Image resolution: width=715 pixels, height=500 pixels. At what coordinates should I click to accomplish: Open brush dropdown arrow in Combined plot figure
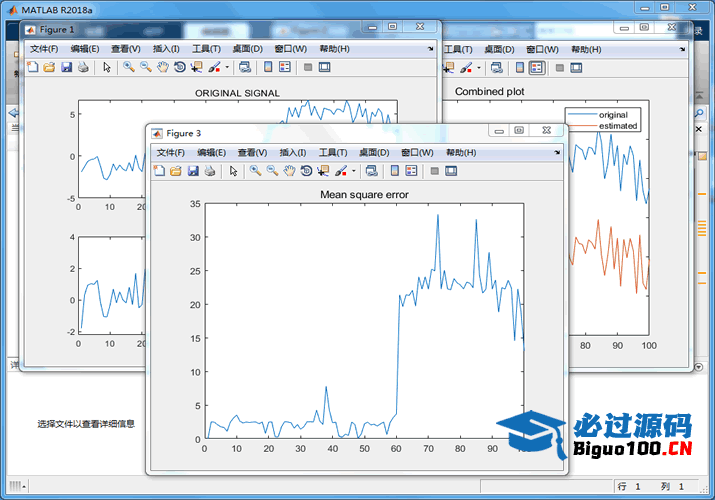[479, 68]
